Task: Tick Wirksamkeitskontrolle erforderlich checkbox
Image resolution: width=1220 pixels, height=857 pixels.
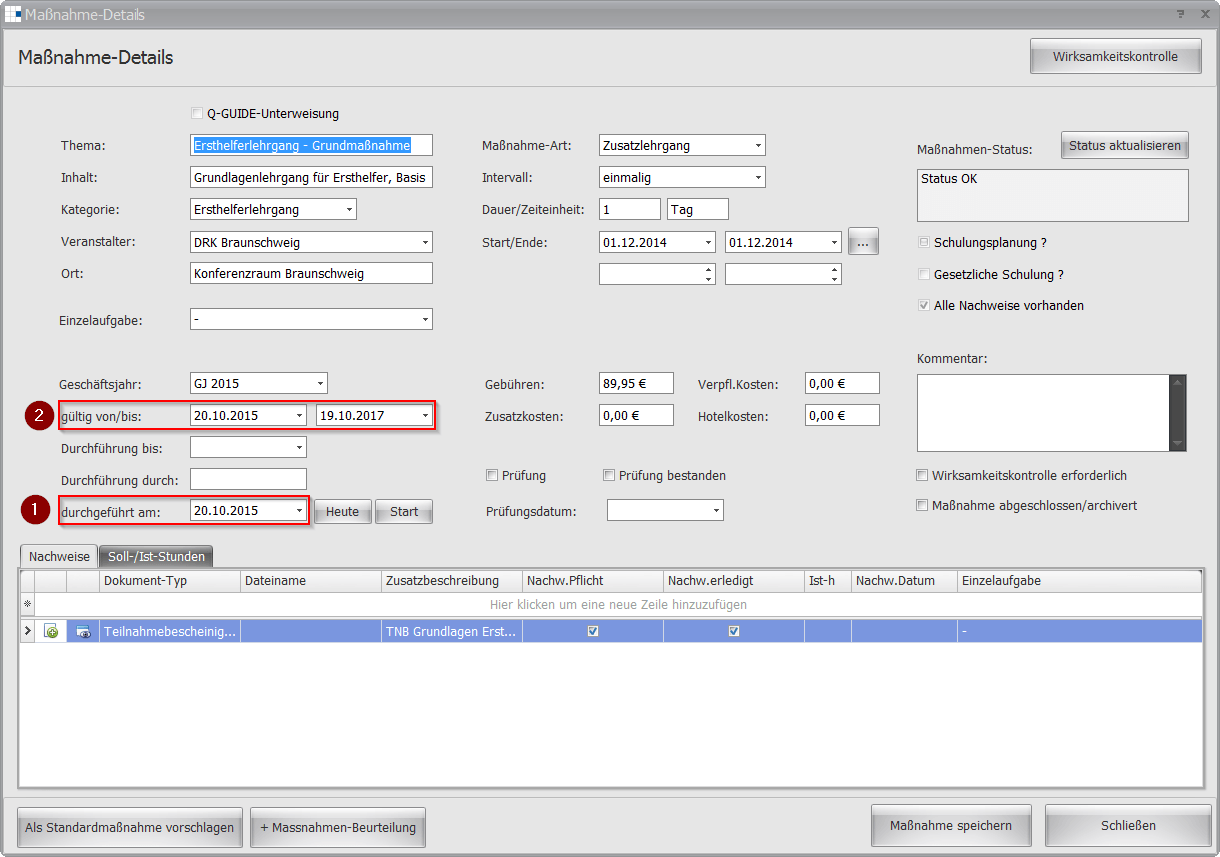Action: (923, 476)
